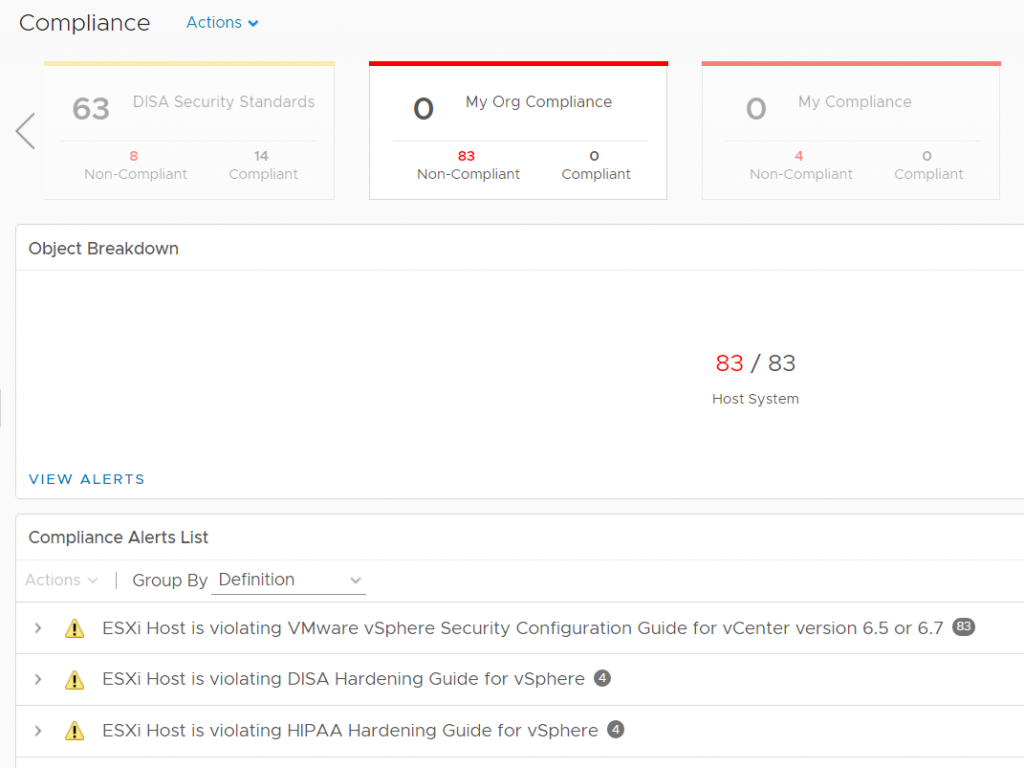Click the 'Host System' label

[x=756, y=399]
